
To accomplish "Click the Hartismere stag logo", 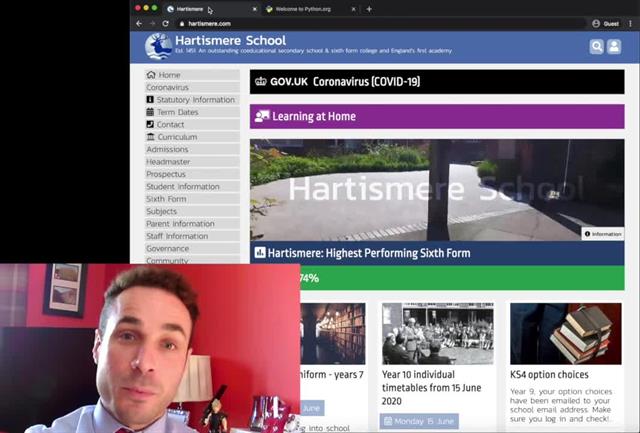I will tap(159, 46).
